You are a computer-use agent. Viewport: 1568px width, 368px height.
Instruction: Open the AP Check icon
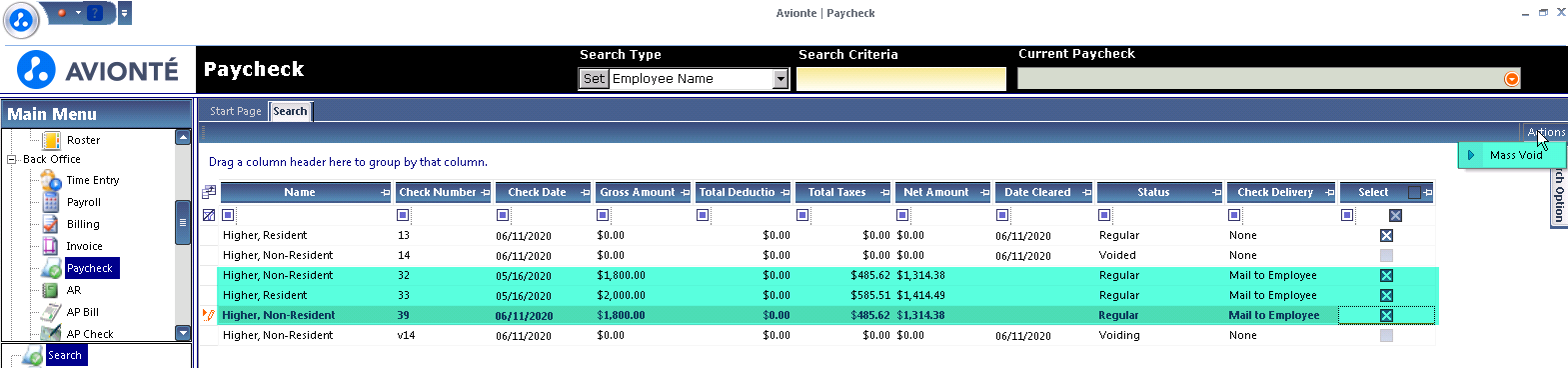pyautogui.click(x=51, y=333)
